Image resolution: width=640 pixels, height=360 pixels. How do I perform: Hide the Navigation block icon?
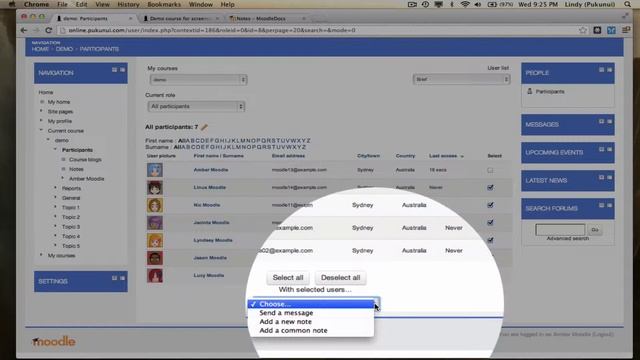tap(114, 70)
